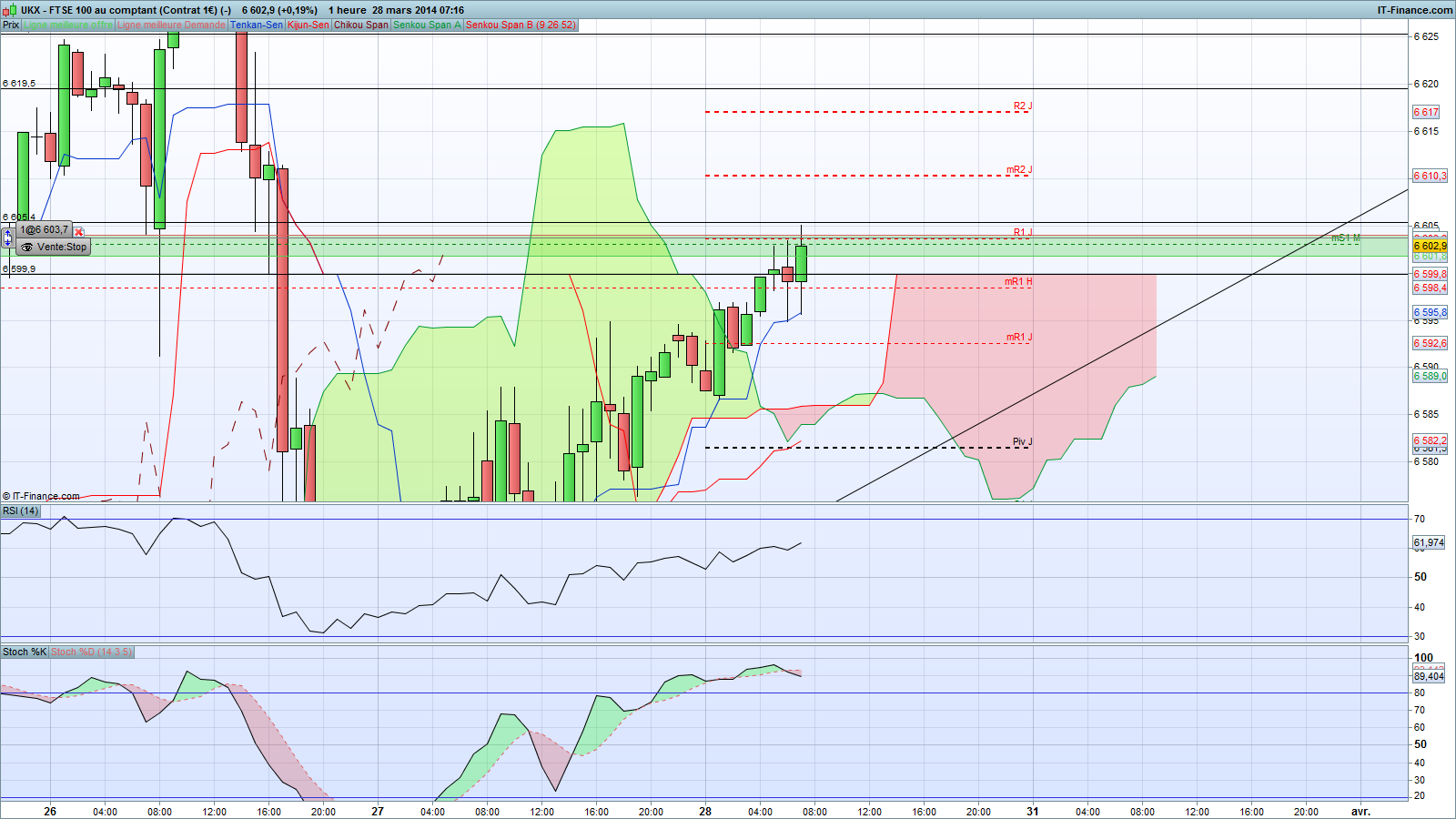Click the avr. marker on time axis
1456x819 pixels.
click(1360, 811)
